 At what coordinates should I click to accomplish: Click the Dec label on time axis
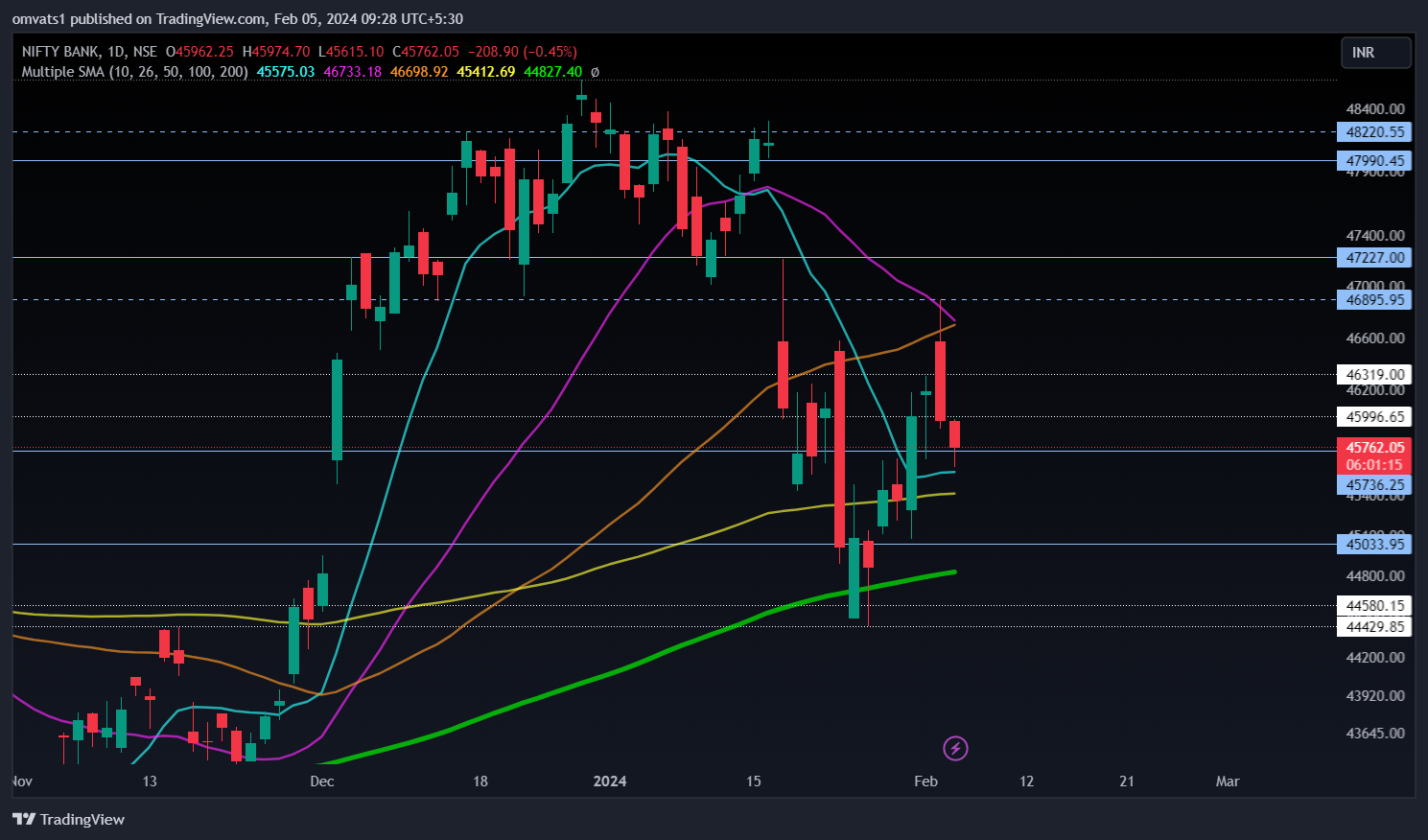(322, 782)
